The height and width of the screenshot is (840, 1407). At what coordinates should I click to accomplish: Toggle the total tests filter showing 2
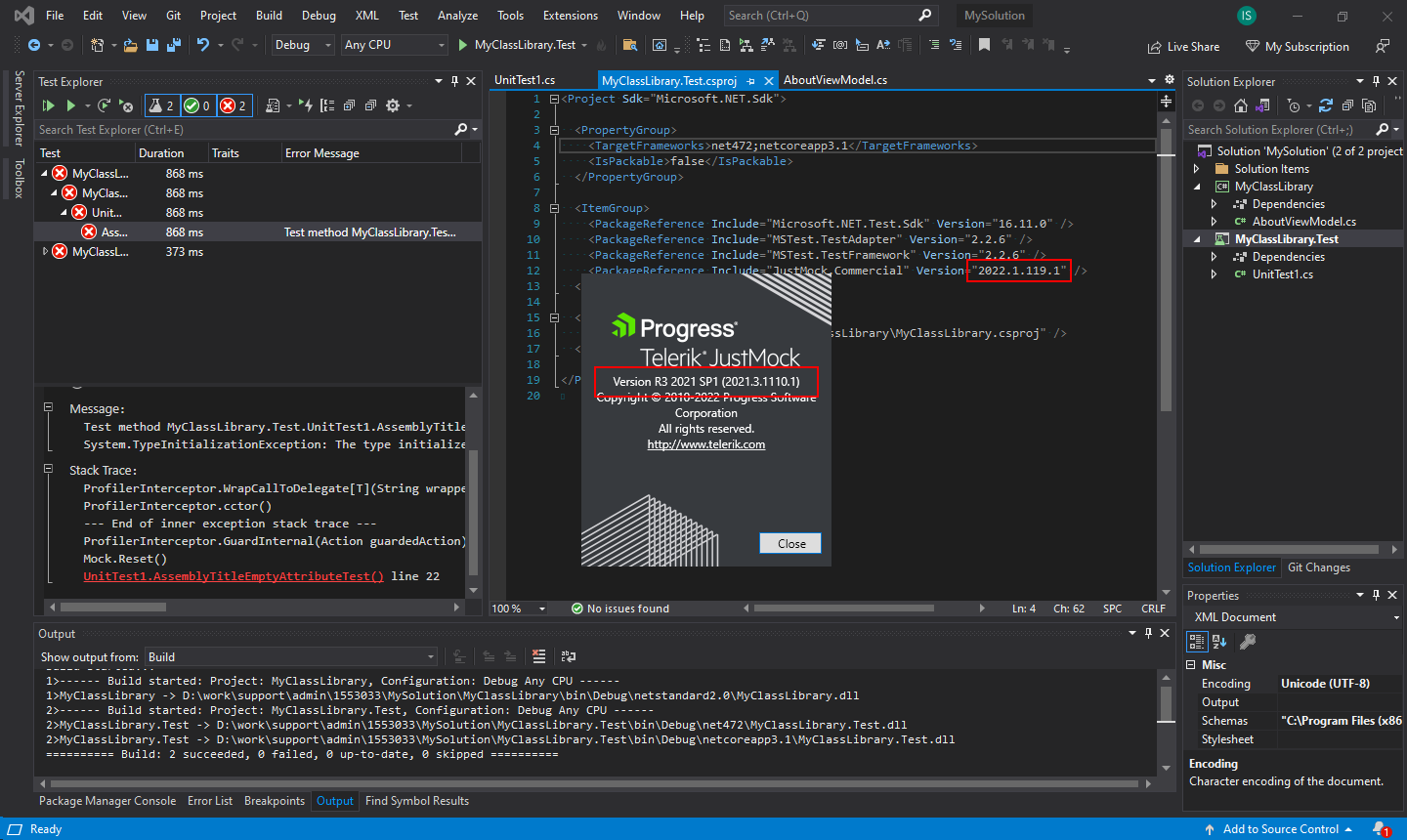click(161, 105)
